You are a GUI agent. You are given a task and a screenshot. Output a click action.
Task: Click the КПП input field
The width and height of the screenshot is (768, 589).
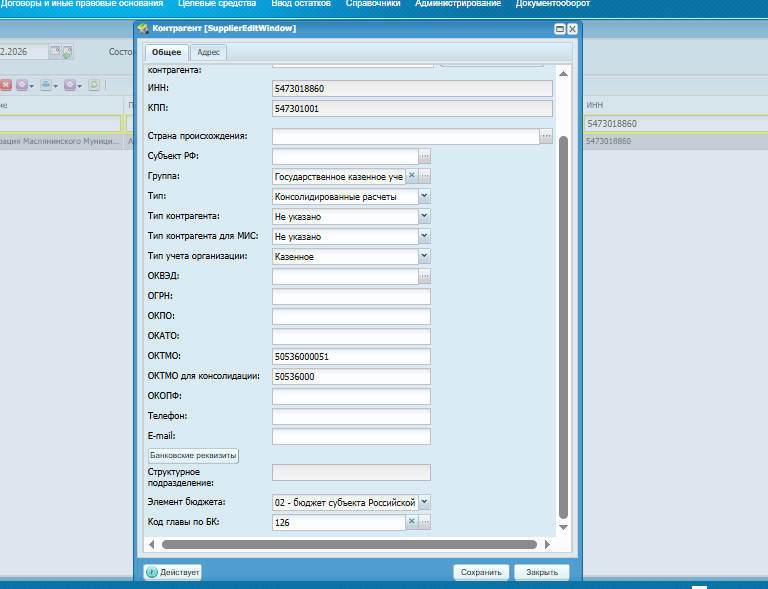[412, 109]
